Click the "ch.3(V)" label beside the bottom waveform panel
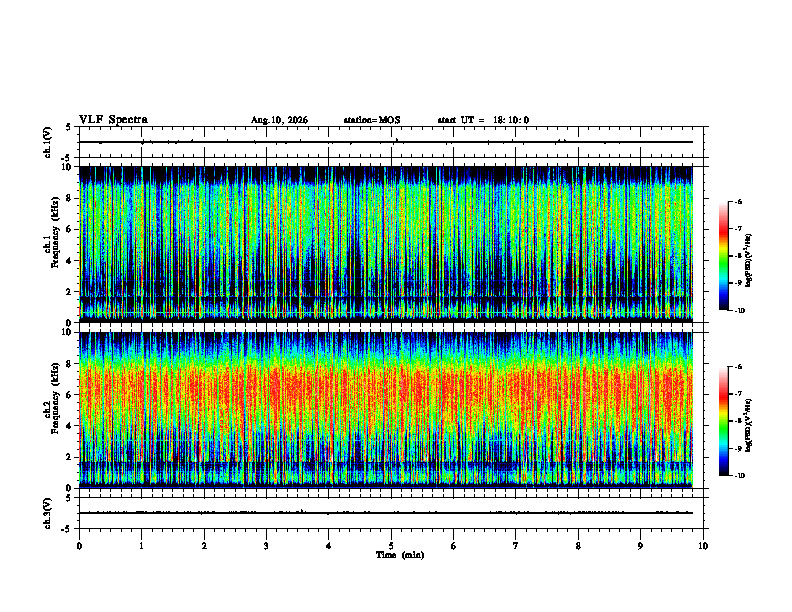The image size is (792, 612). [x=48, y=513]
